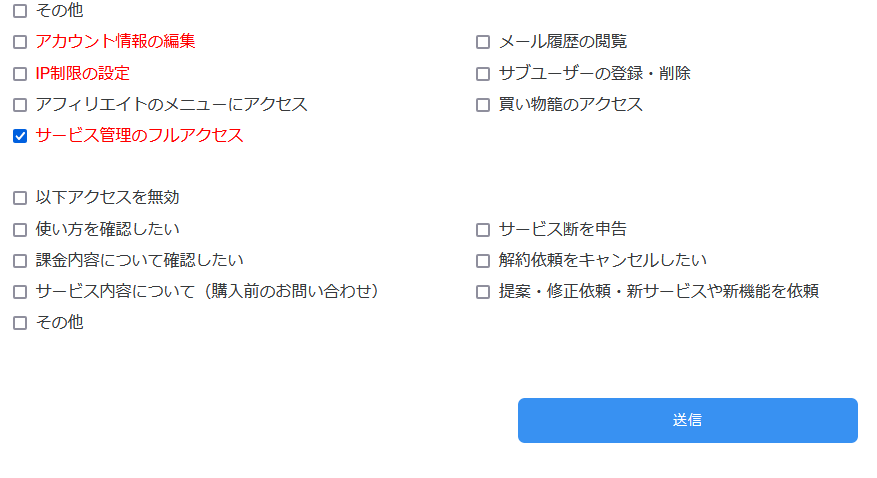
Task: Select 解約依頼をキャンセルしたい checkbox
Action: [x=483, y=260]
